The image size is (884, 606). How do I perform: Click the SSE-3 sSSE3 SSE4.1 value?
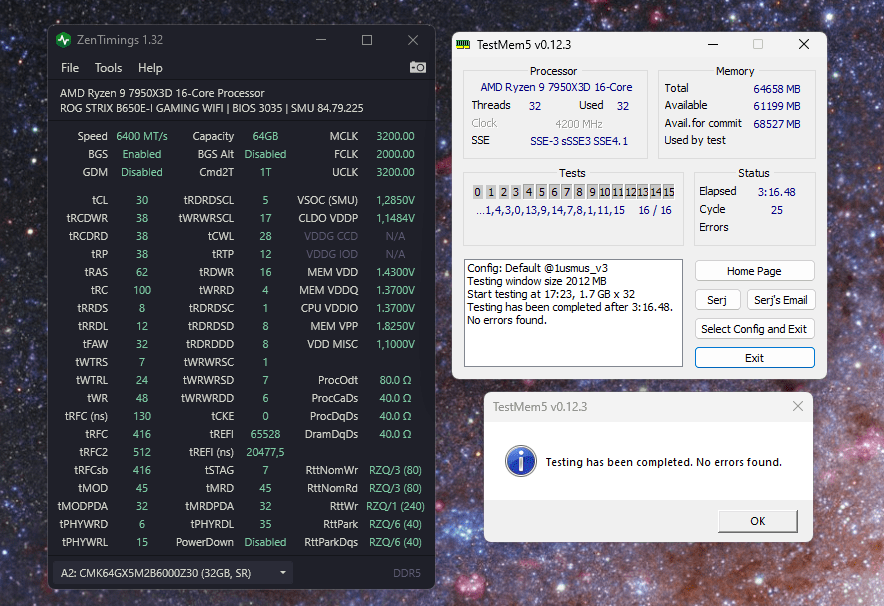pos(578,141)
